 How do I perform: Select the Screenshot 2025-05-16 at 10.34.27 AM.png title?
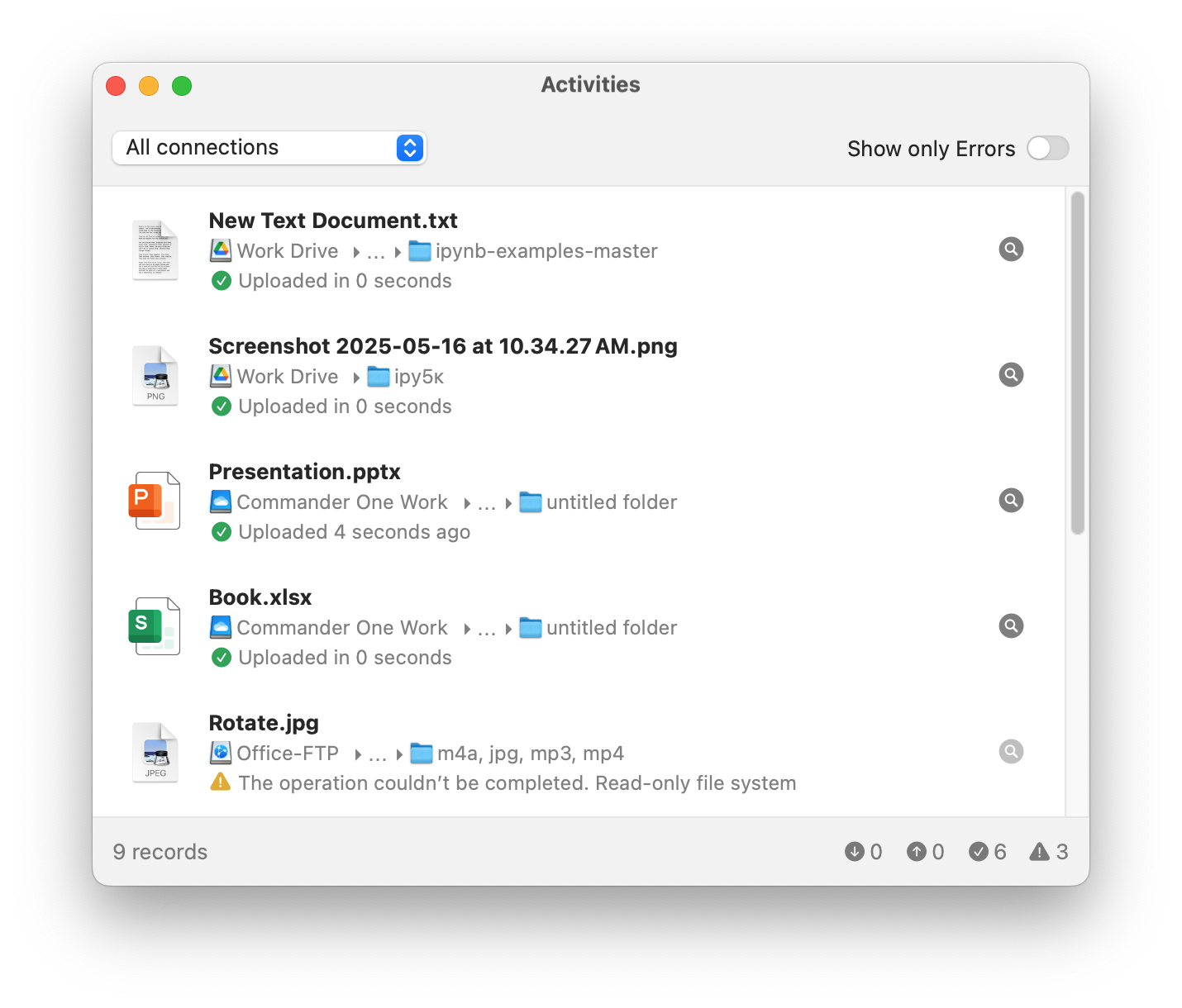(x=443, y=346)
